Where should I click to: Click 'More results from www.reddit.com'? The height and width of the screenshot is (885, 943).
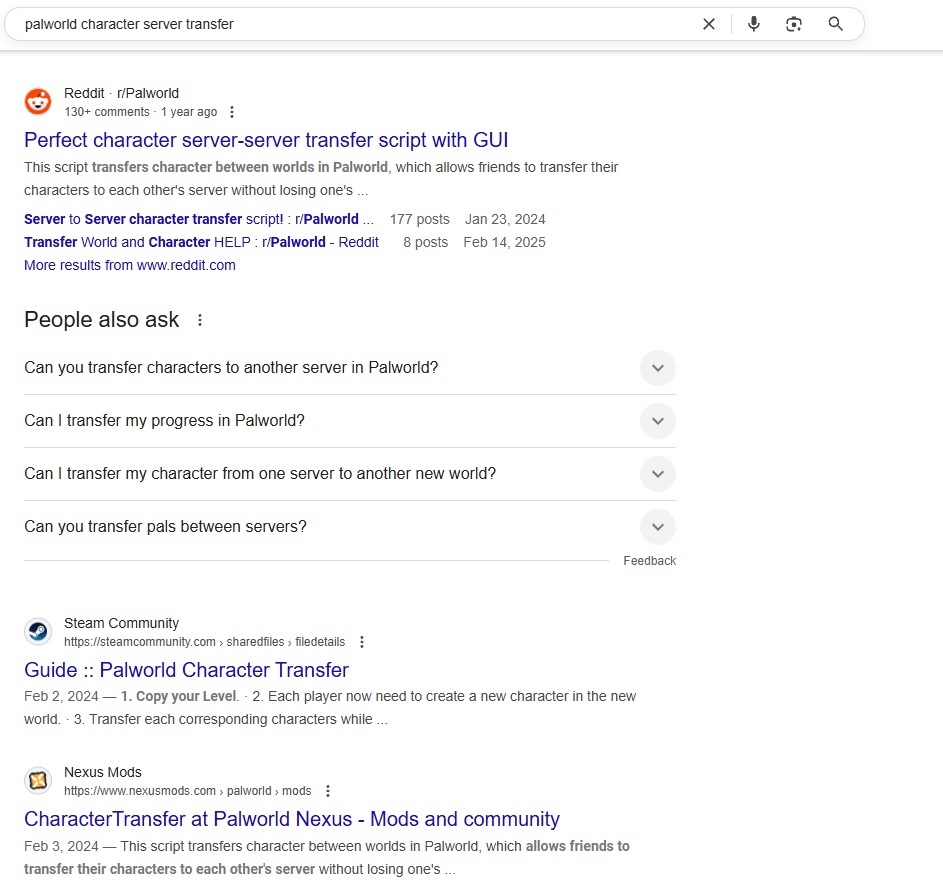tap(130, 265)
